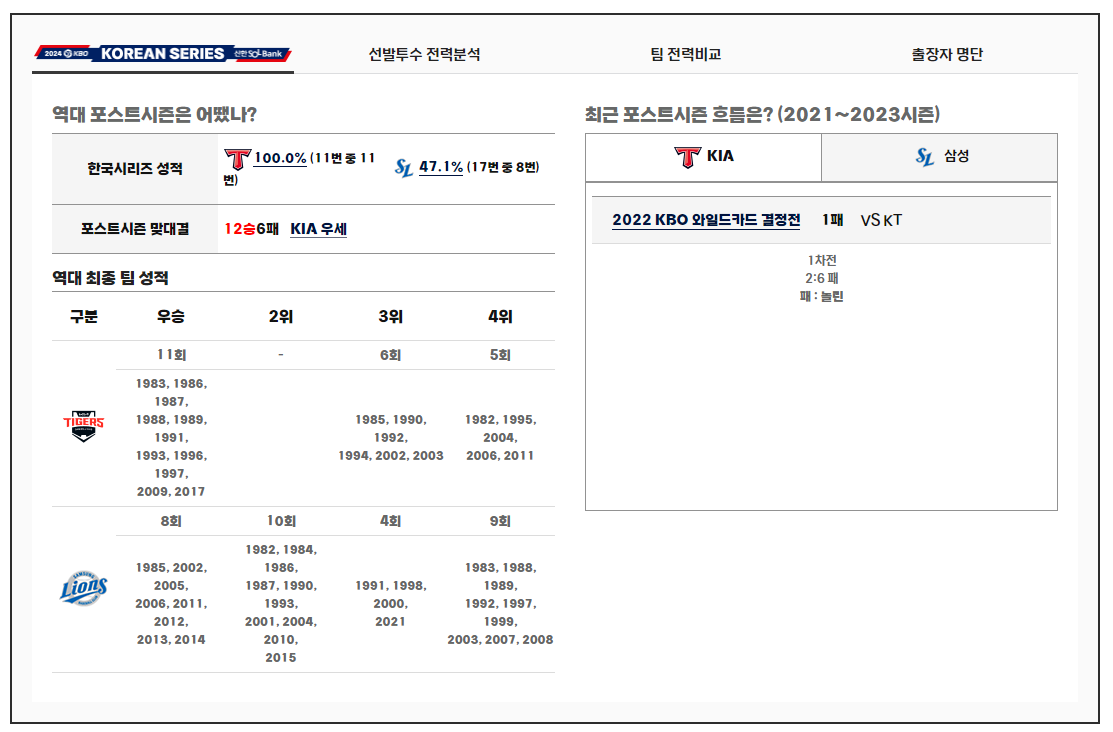The height and width of the screenshot is (732, 1113).
Task: Select the 삼성 team tab
Action: pos(939,157)
